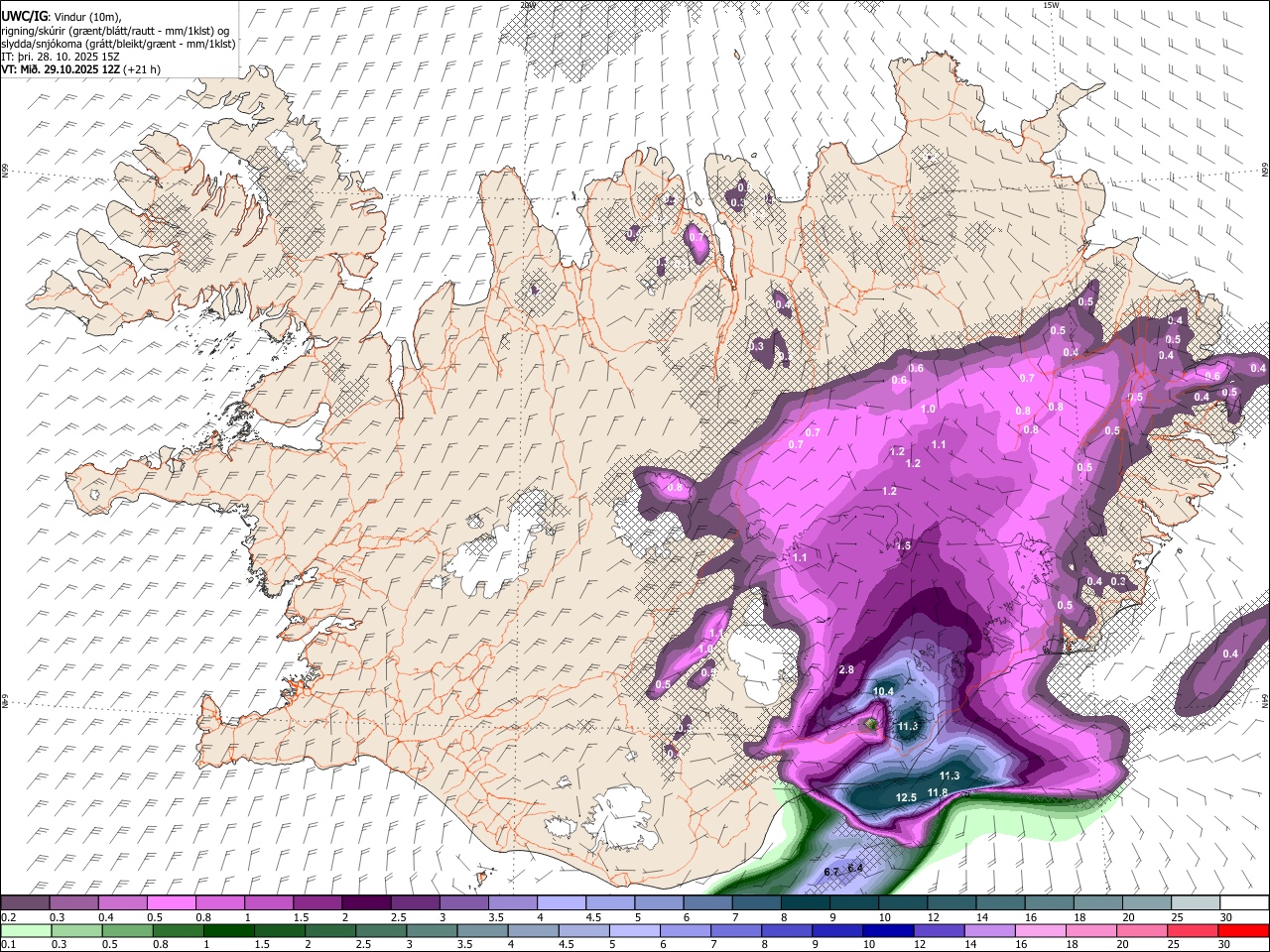
Task: Click the 20W longitude label at the top
Action: coord(528,5)
